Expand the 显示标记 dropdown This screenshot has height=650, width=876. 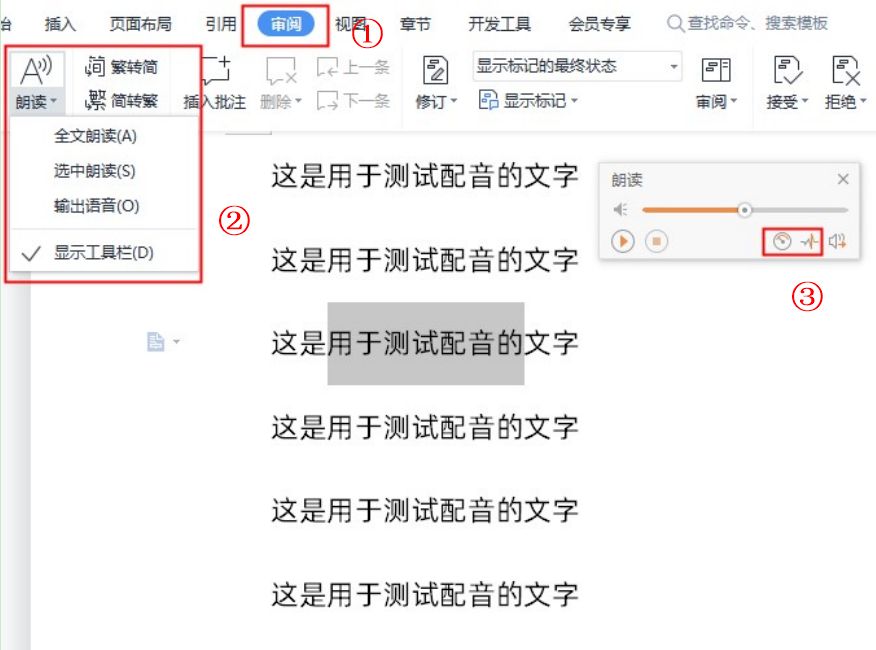pyautogui.click(x=528, y=101)
